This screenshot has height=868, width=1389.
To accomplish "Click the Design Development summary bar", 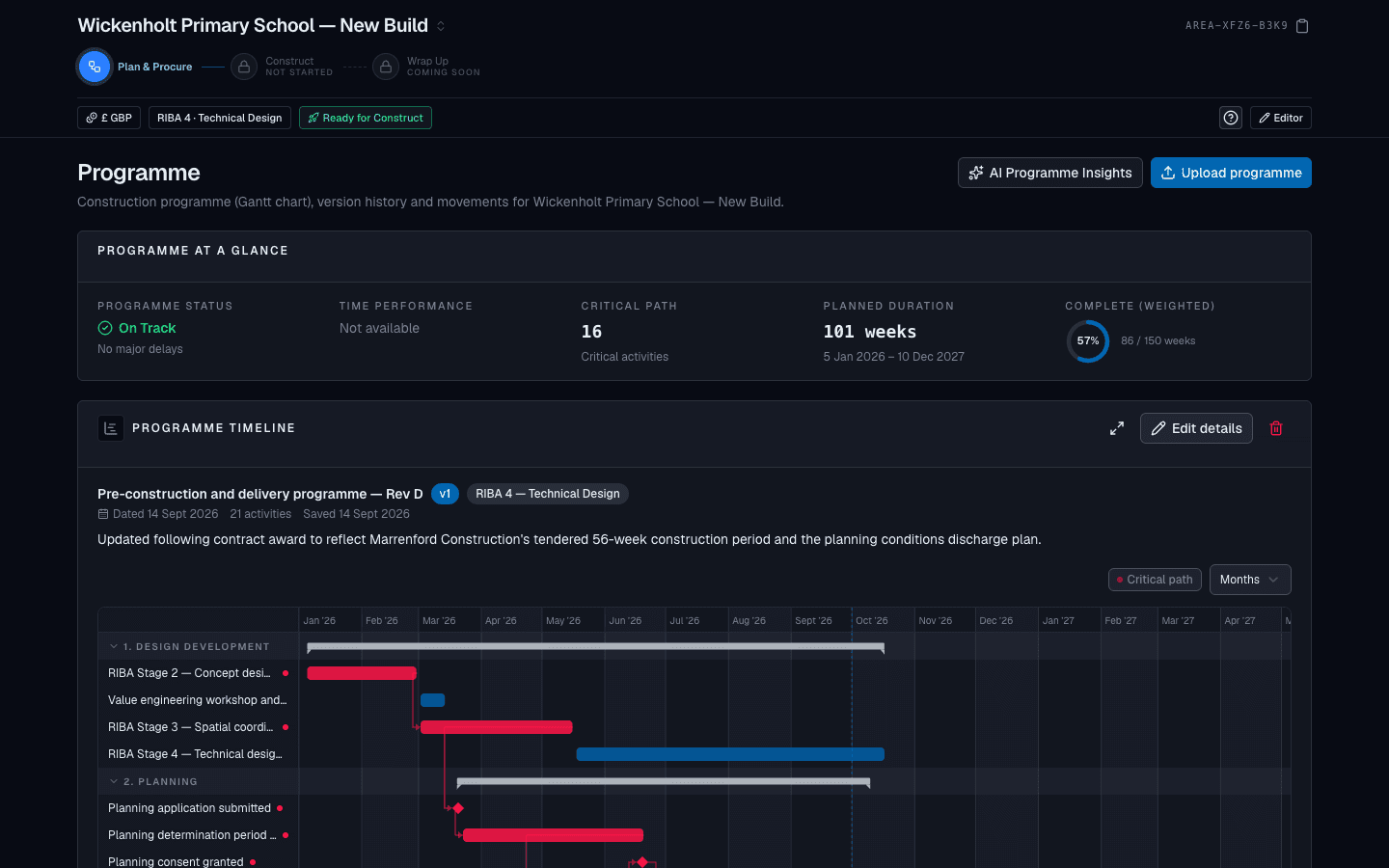I will click(595, 647).
